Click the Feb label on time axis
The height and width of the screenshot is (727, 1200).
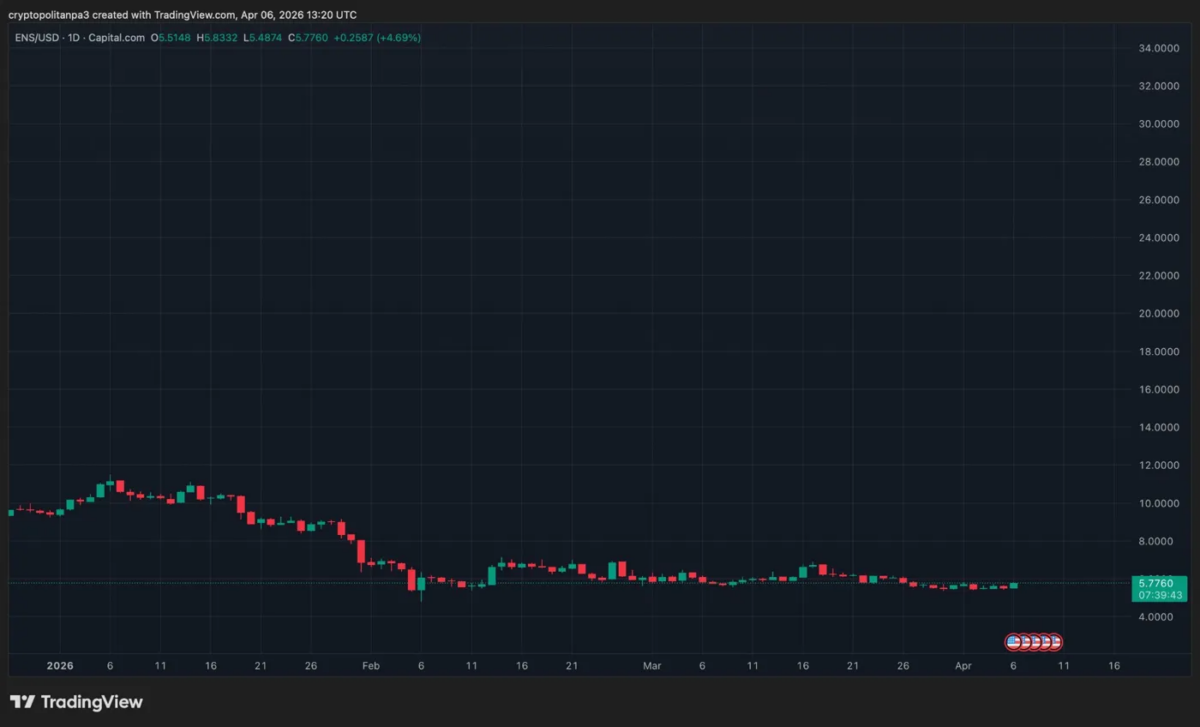pos(370,665)
